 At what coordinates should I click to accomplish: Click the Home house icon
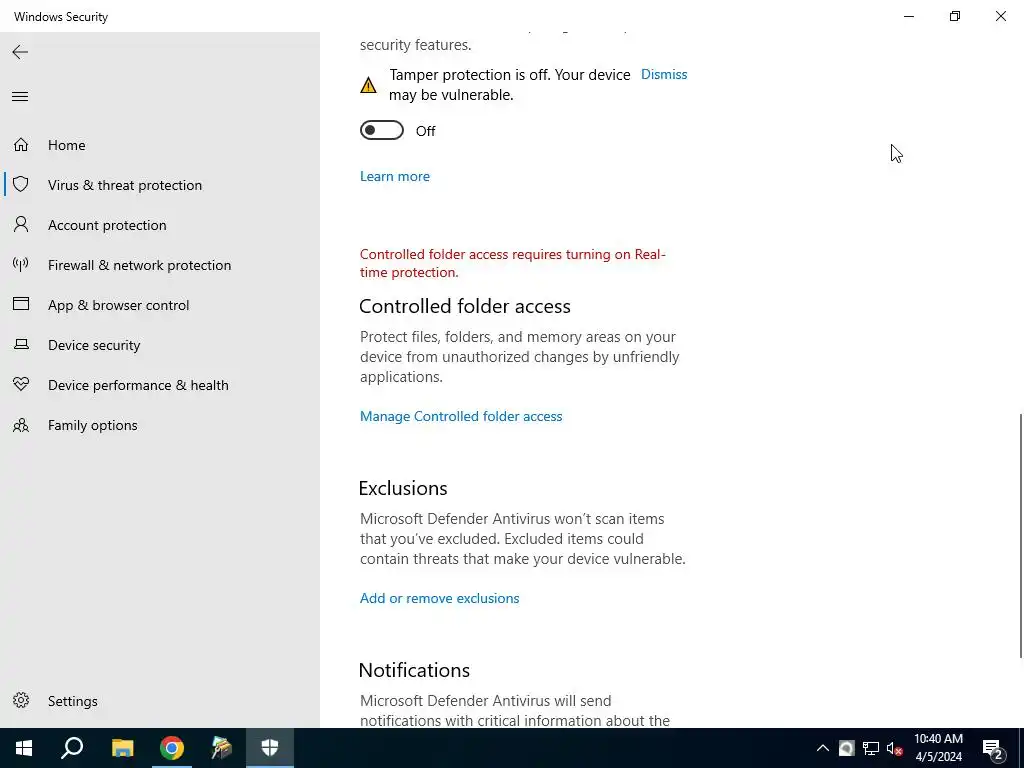(21, 144)
